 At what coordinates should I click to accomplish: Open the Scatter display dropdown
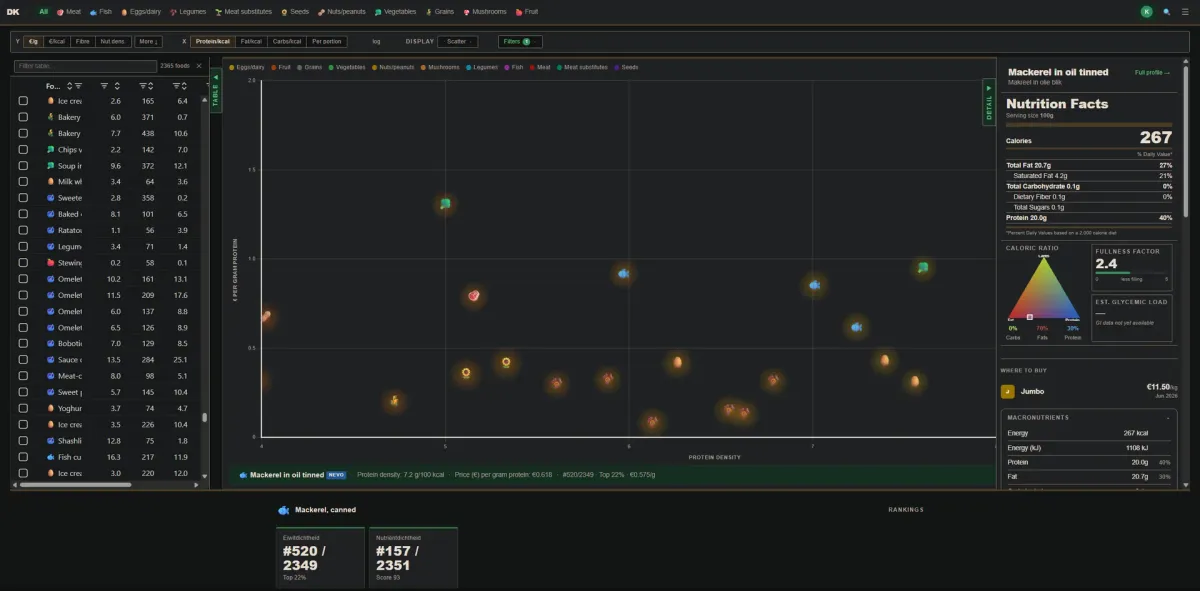click(x=458, y=42)
